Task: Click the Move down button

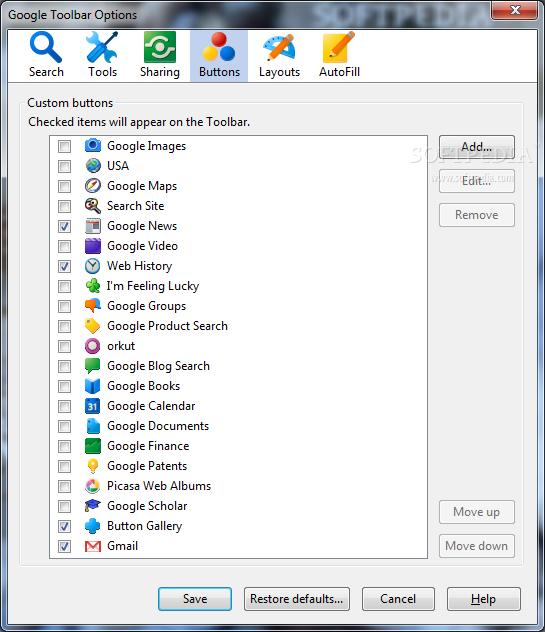Action: click(477, 546)
